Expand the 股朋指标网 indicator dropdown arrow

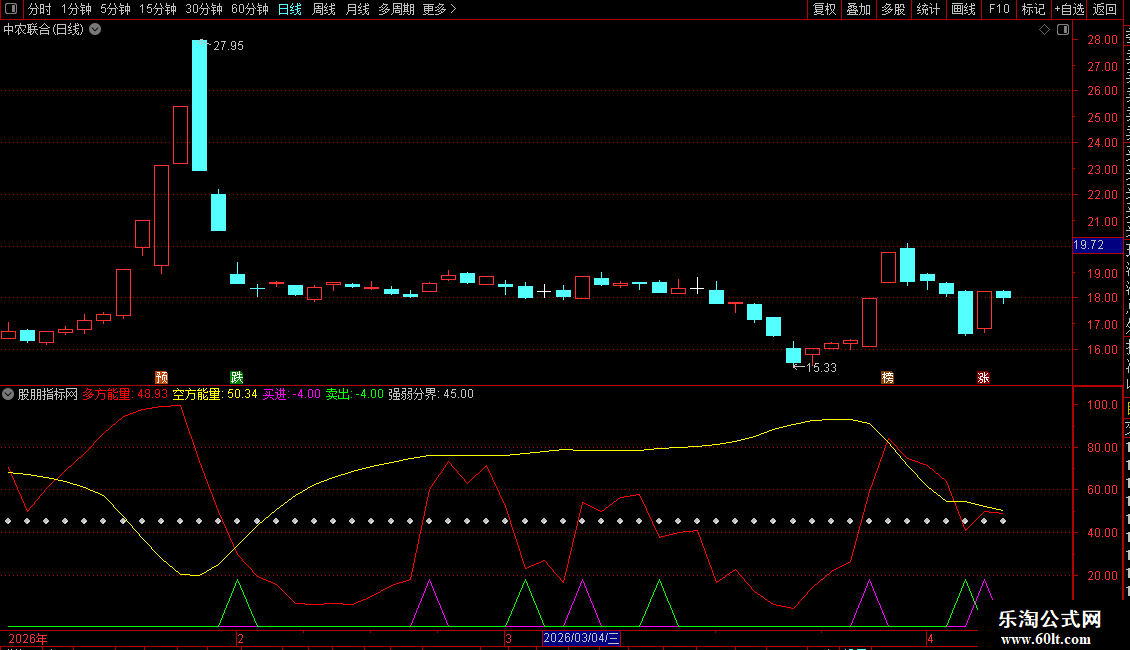[9, 394]
